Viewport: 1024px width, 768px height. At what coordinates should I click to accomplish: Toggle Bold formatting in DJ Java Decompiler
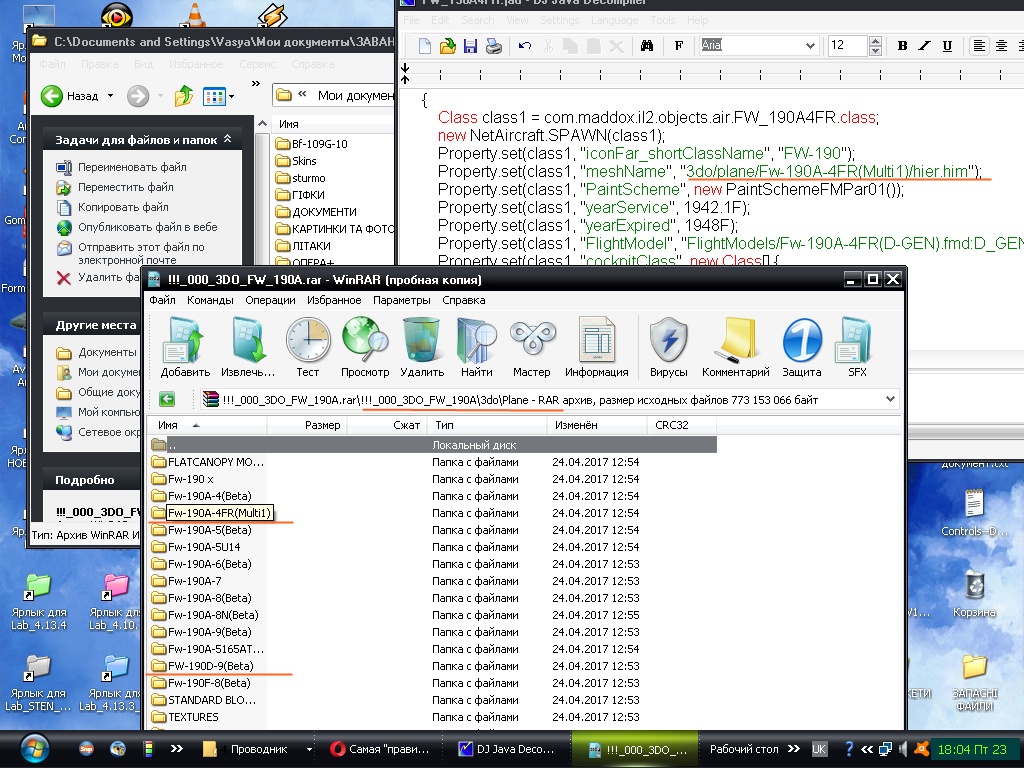(x=902, y=46)
